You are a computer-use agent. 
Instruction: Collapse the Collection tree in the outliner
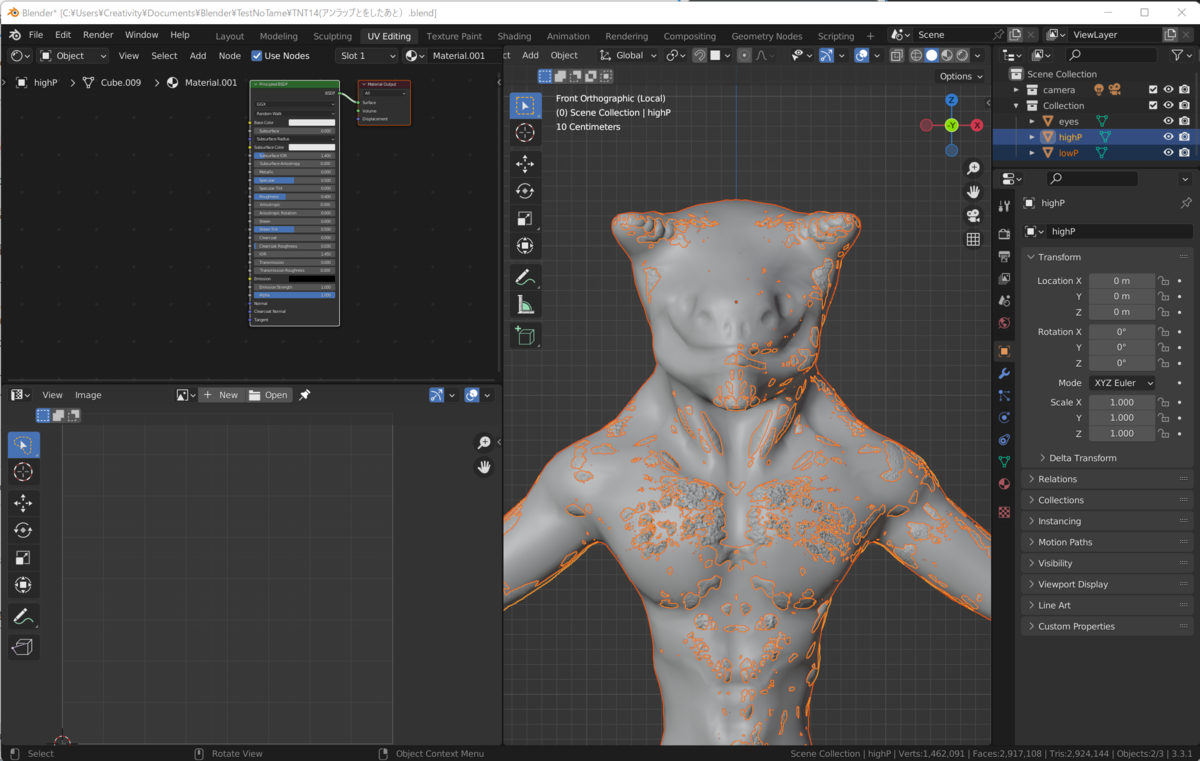pyautogui.click(x=1017, y=105)
